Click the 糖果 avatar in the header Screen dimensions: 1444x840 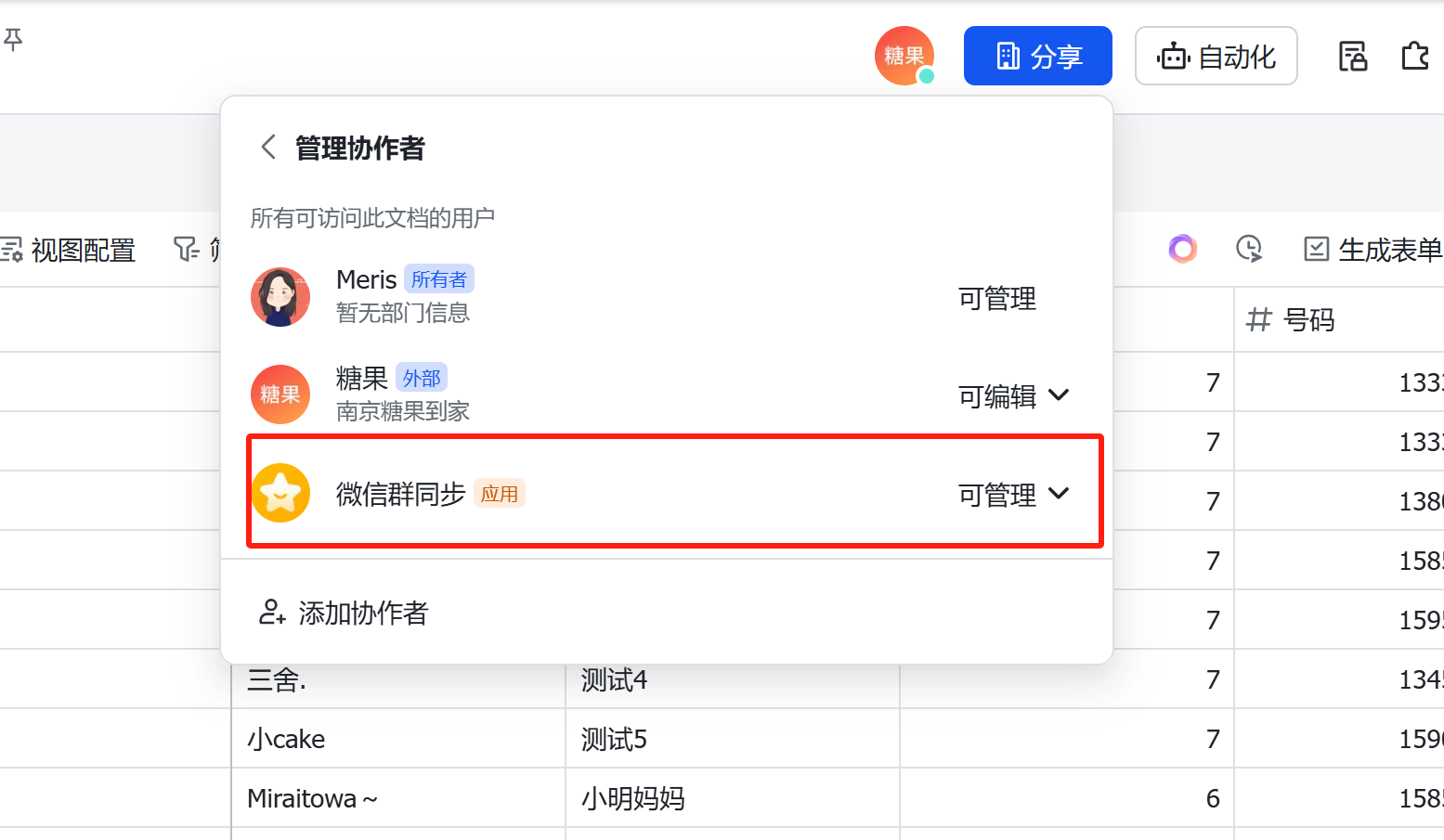tap(904, 56)
